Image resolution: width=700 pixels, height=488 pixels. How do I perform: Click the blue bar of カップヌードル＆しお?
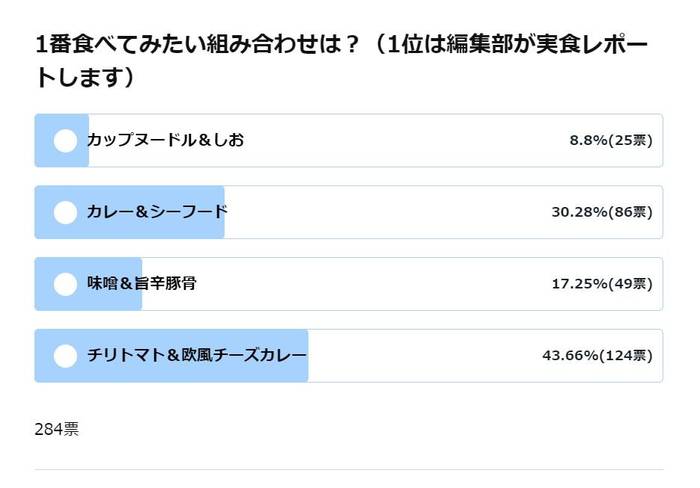pyautogui.click(x=62, y=141)
